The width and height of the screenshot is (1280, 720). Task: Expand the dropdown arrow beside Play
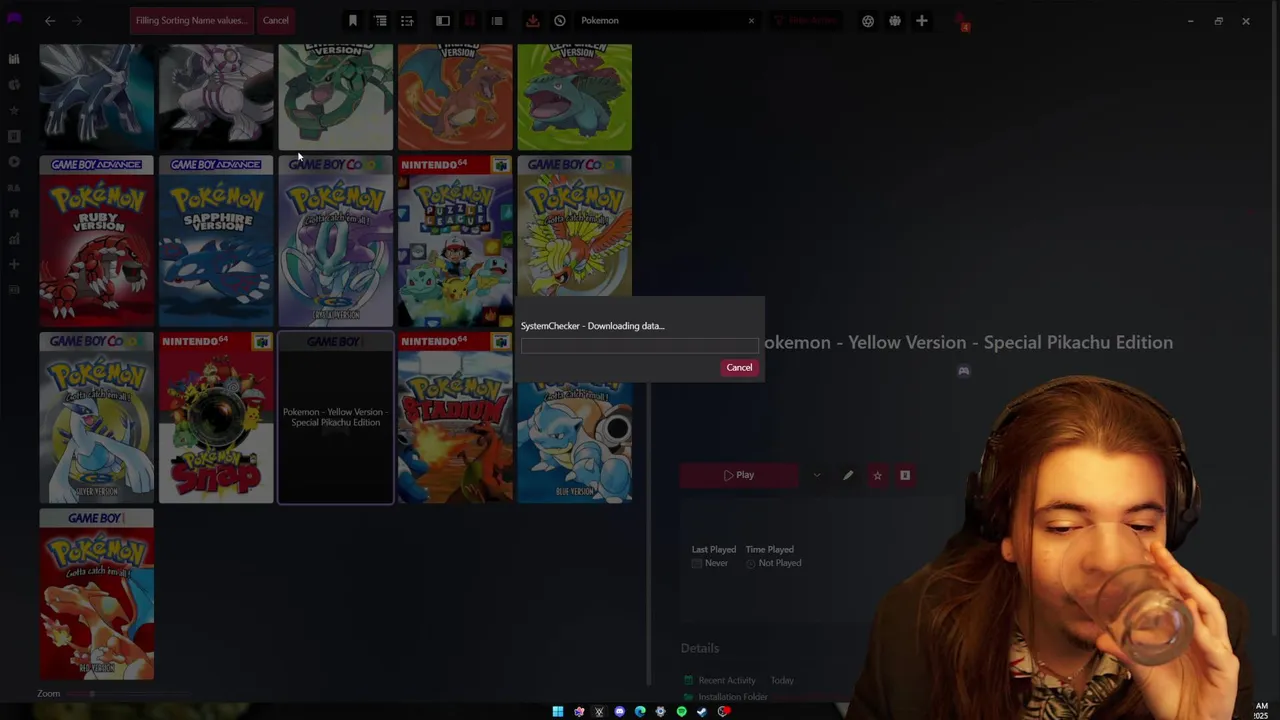pos(817,475)
